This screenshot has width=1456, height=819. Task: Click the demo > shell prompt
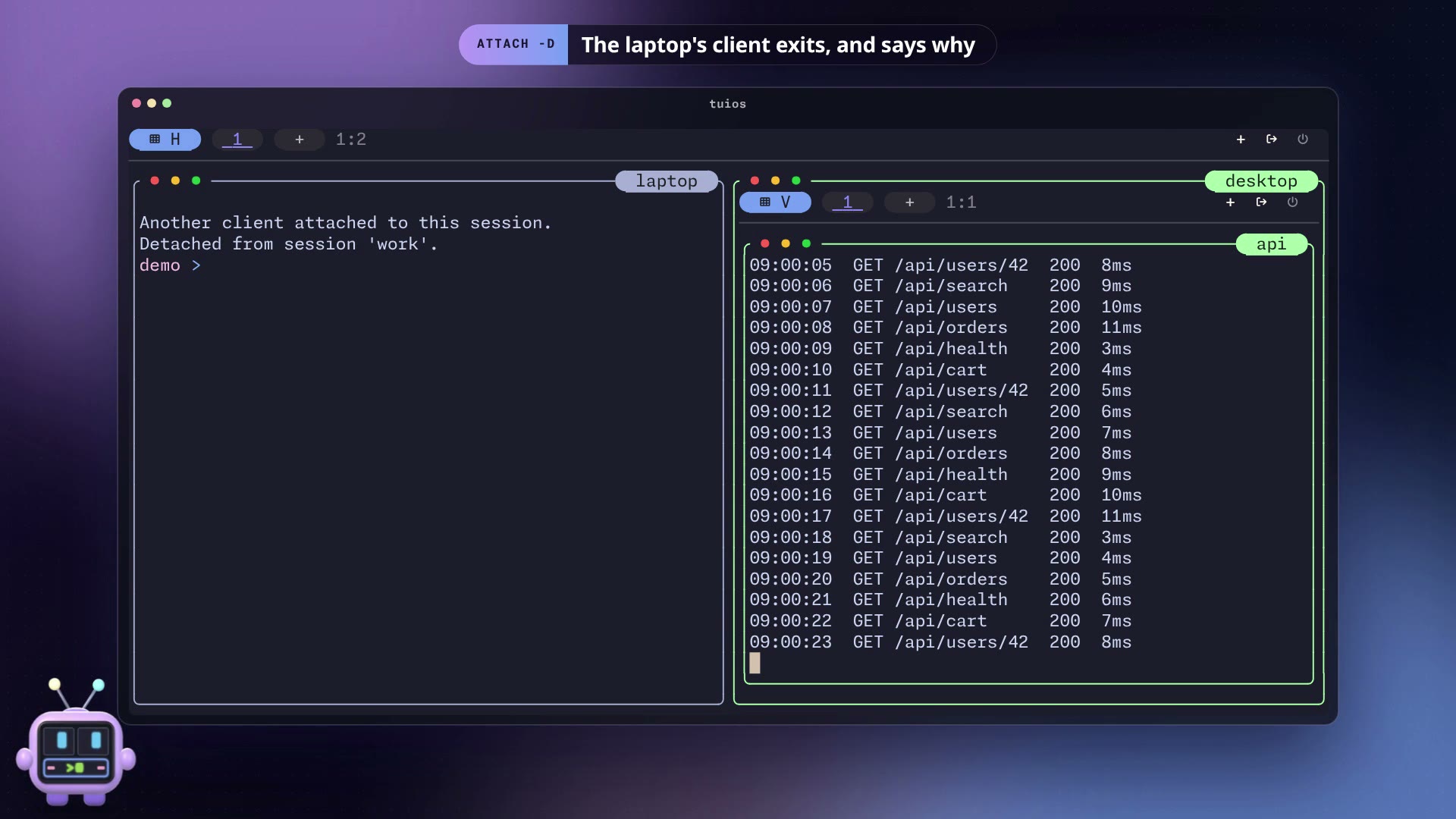point(170,265)
